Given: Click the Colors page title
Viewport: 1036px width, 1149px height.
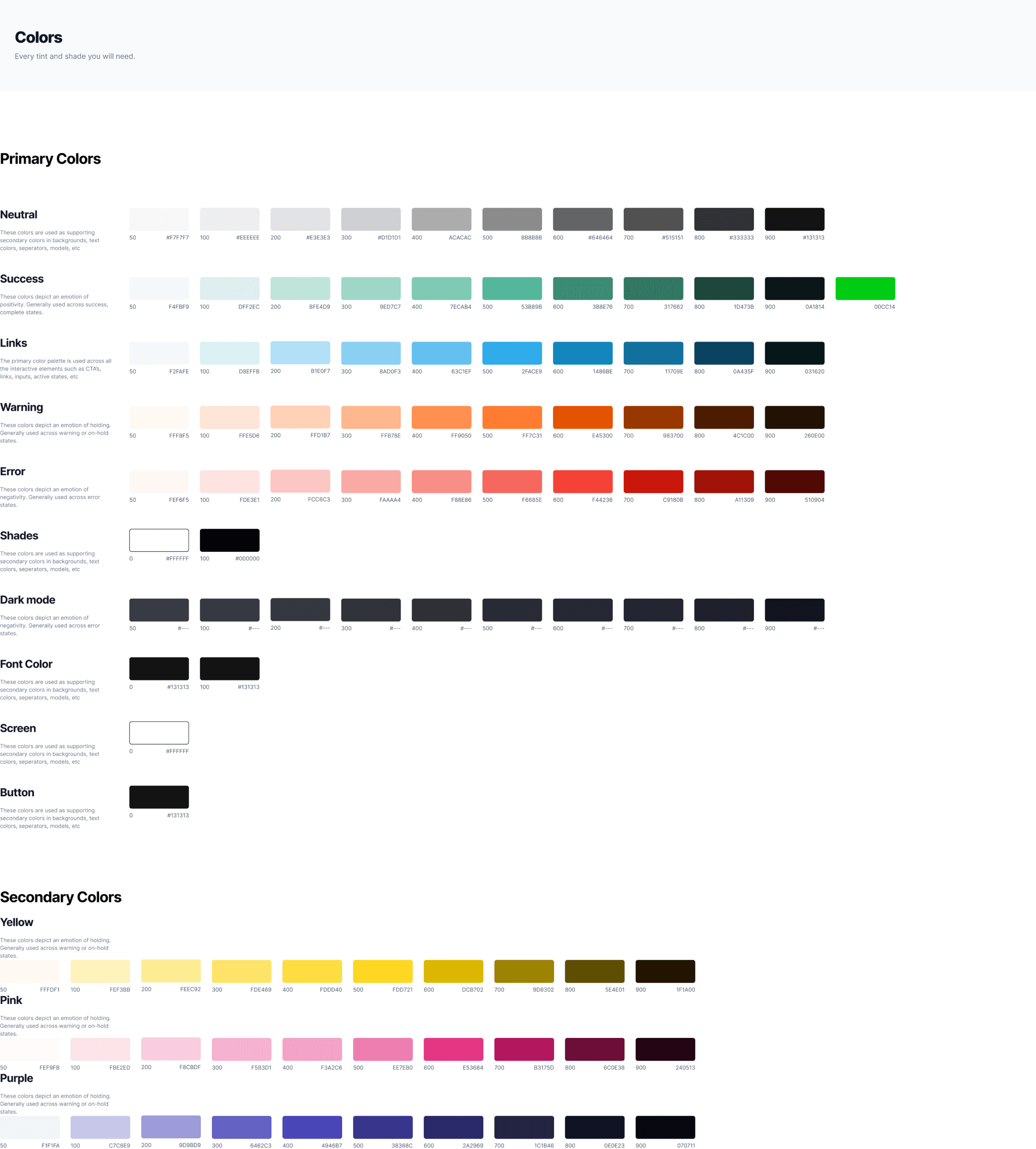Looking at the screenshot, I should pos(38,38).
